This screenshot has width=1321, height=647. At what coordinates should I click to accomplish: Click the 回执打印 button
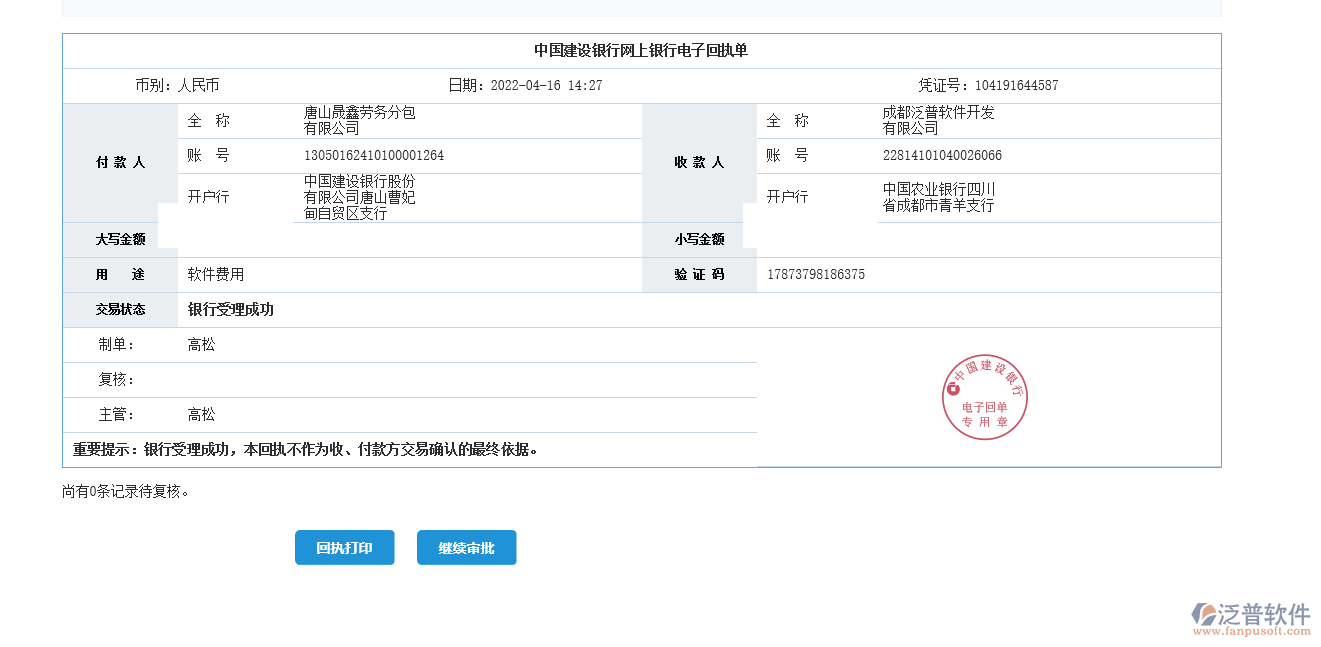[344, 547]
